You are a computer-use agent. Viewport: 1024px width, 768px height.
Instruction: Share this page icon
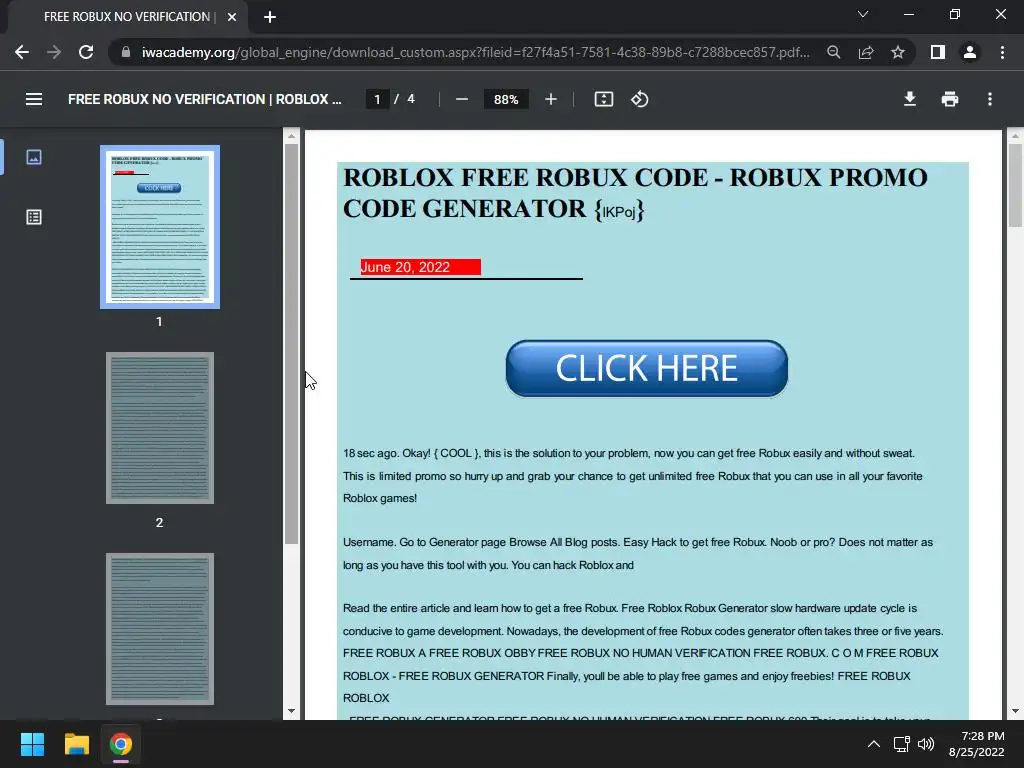coord(866,52)
